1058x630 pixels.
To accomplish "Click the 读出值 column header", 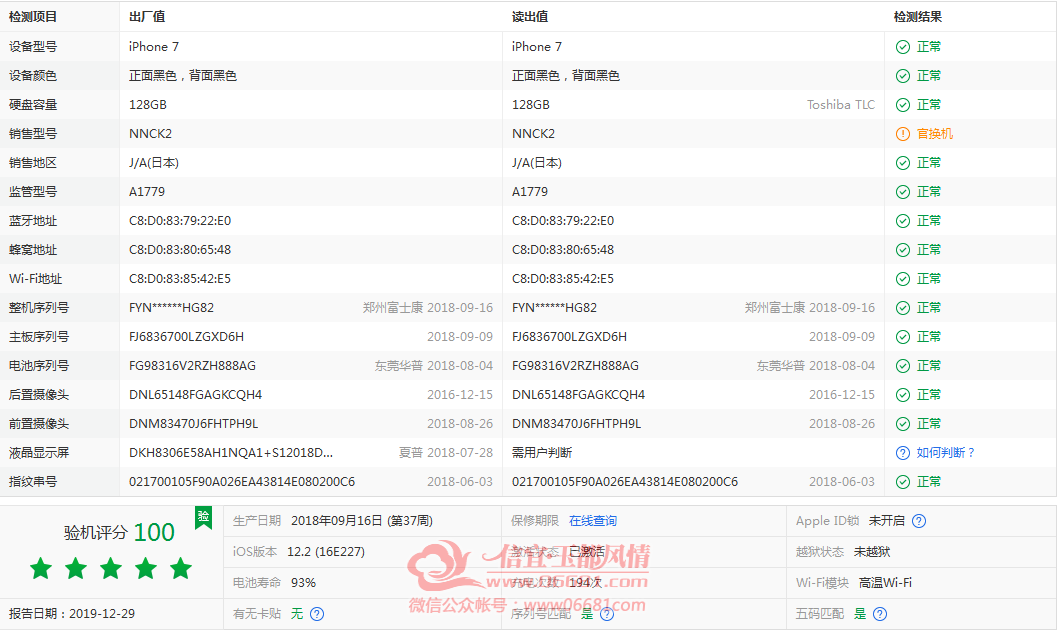I will point(530,17).
